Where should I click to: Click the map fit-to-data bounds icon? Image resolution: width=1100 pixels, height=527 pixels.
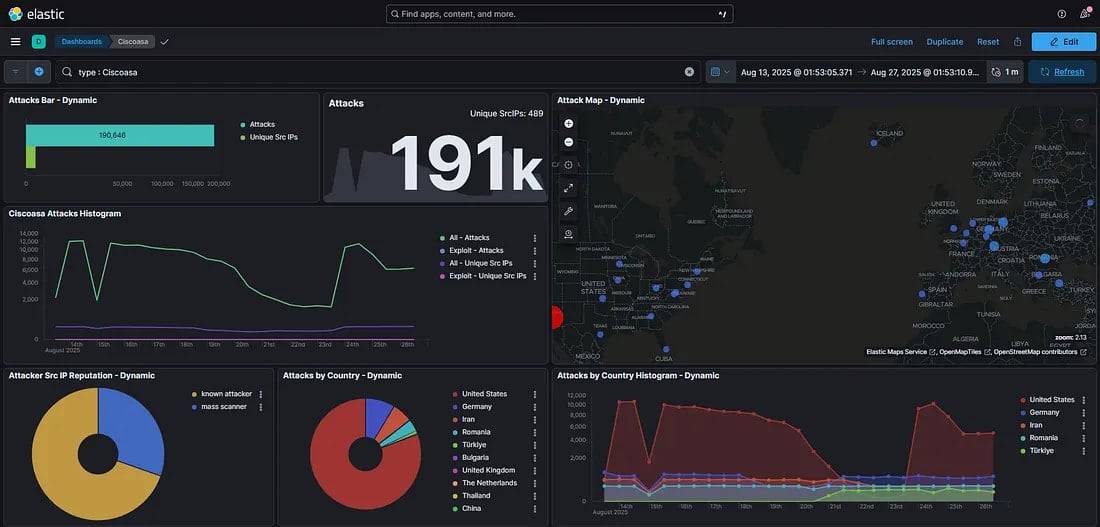[x=569, y=188]
